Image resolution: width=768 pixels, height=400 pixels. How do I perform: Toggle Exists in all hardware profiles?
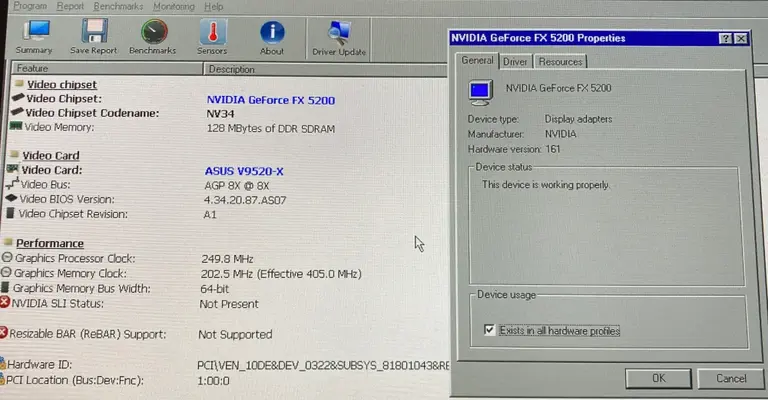pos(489,330)
